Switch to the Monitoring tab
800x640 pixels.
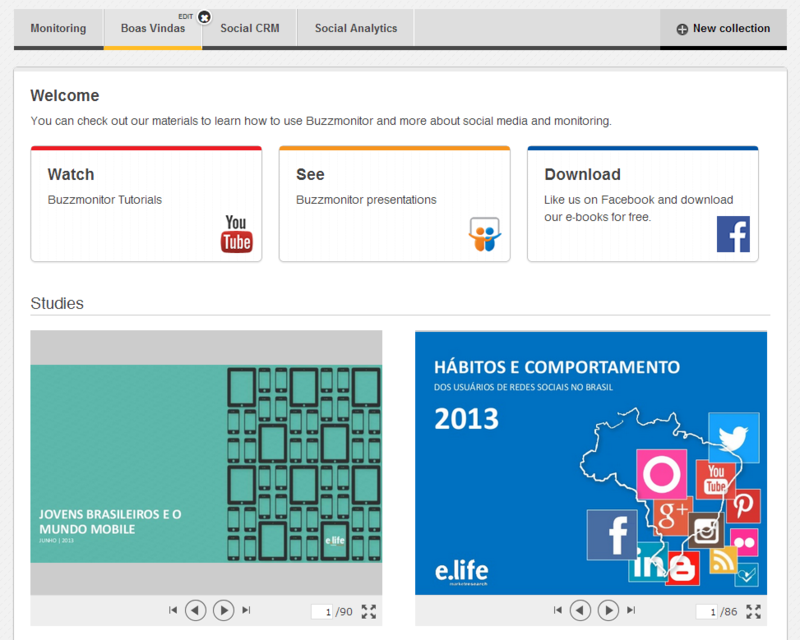coord(58,28)
